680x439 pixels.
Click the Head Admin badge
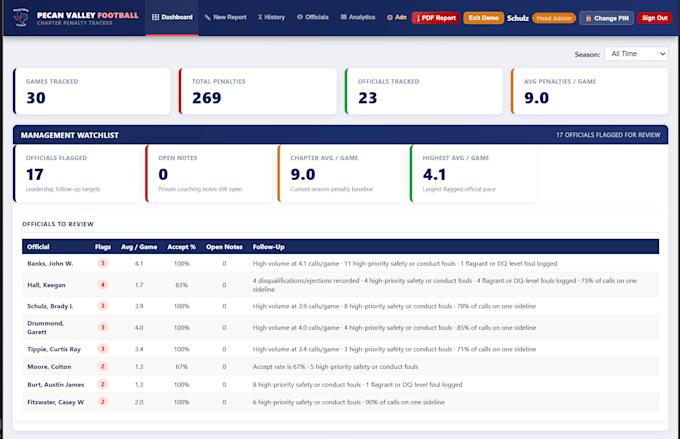pos(554,18)
